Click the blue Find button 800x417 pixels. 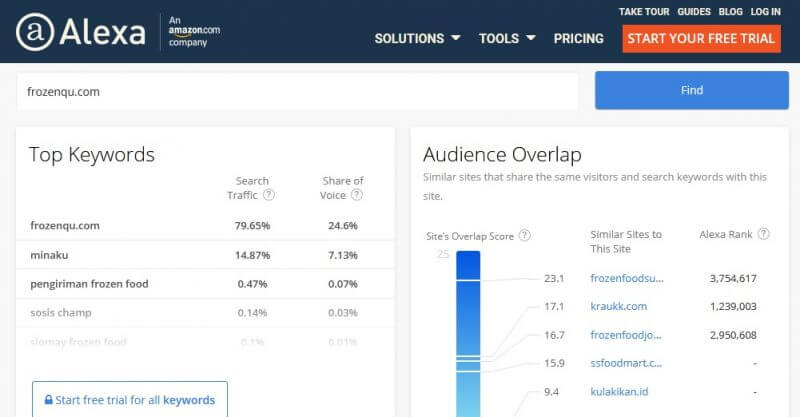pos(692,90)
